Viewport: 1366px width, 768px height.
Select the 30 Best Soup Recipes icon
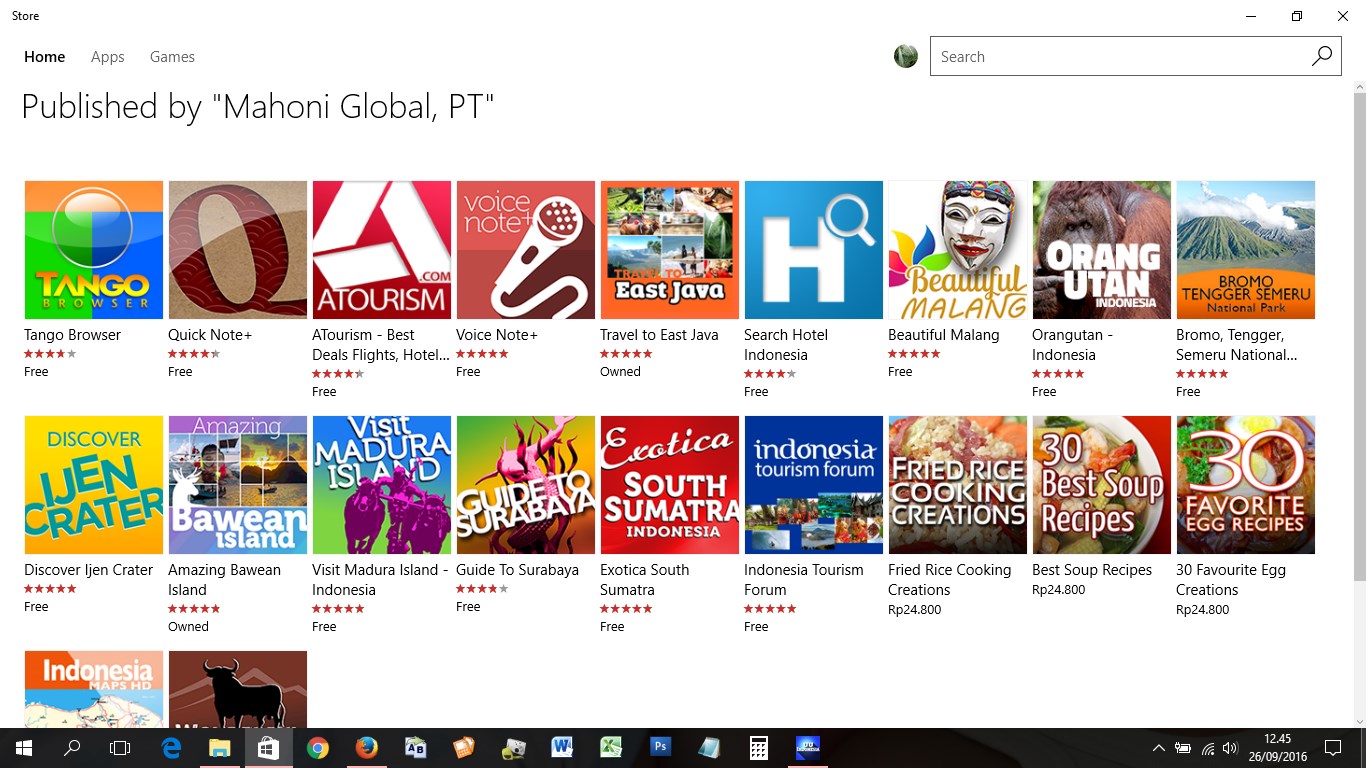[x=1102, y=485]
